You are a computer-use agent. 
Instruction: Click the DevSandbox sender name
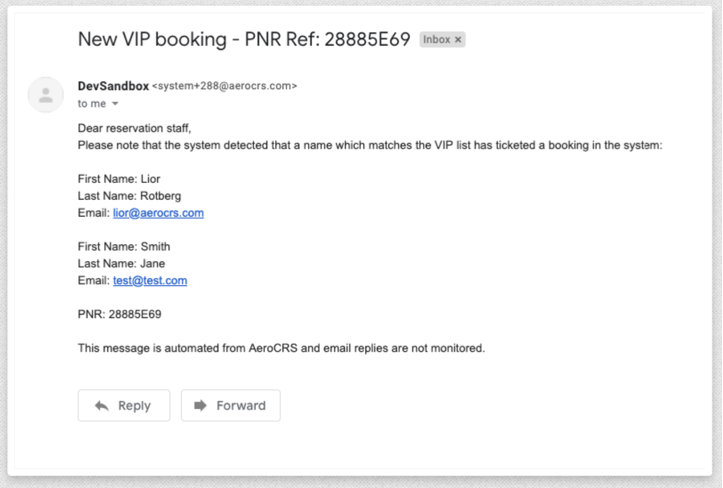pos(113,86)
